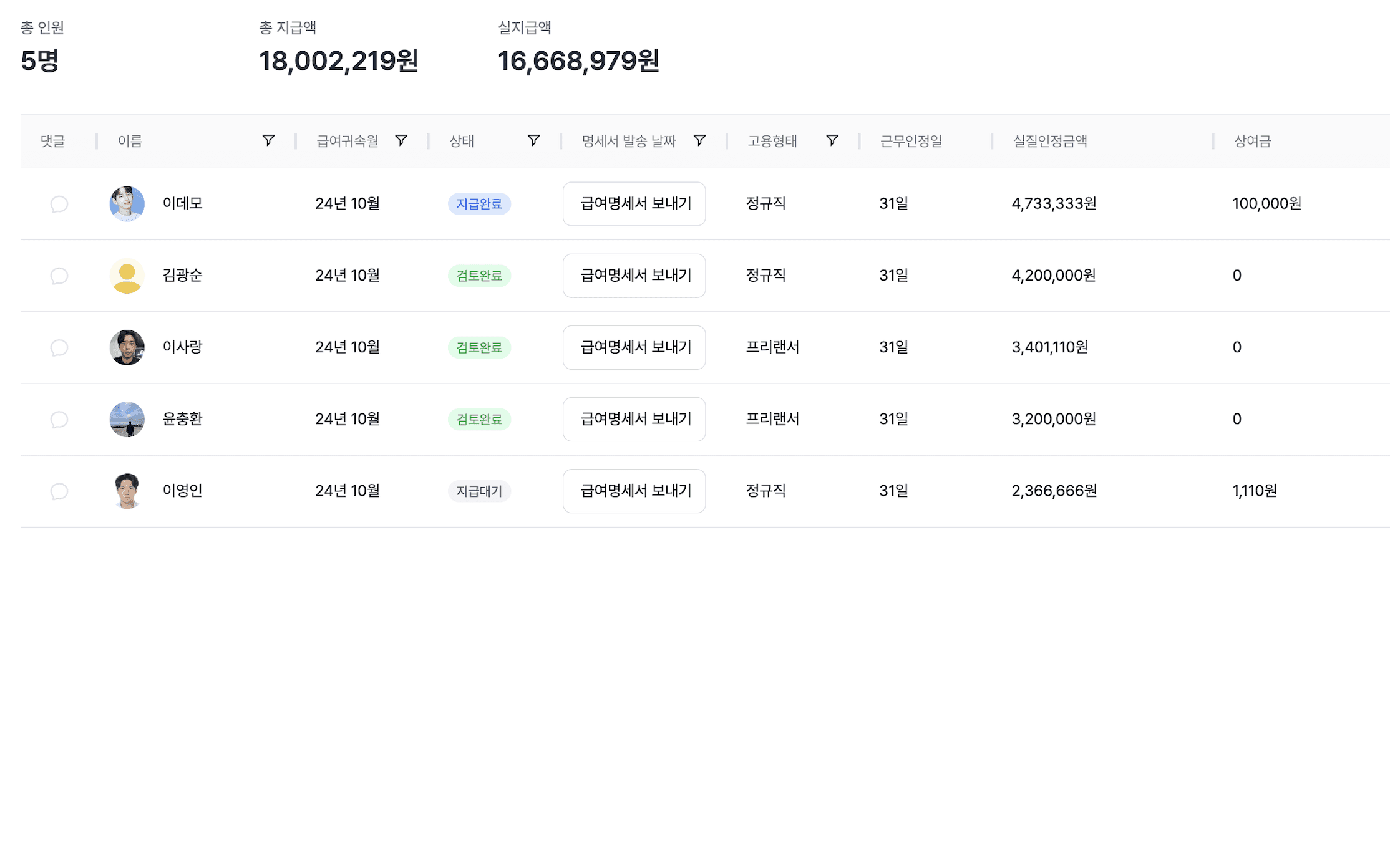Open the 명세서 발송 날짜 filter dropdown
Image resolution: width=1390 pixels, height=868 pixels.
click(x=699, y=140)
